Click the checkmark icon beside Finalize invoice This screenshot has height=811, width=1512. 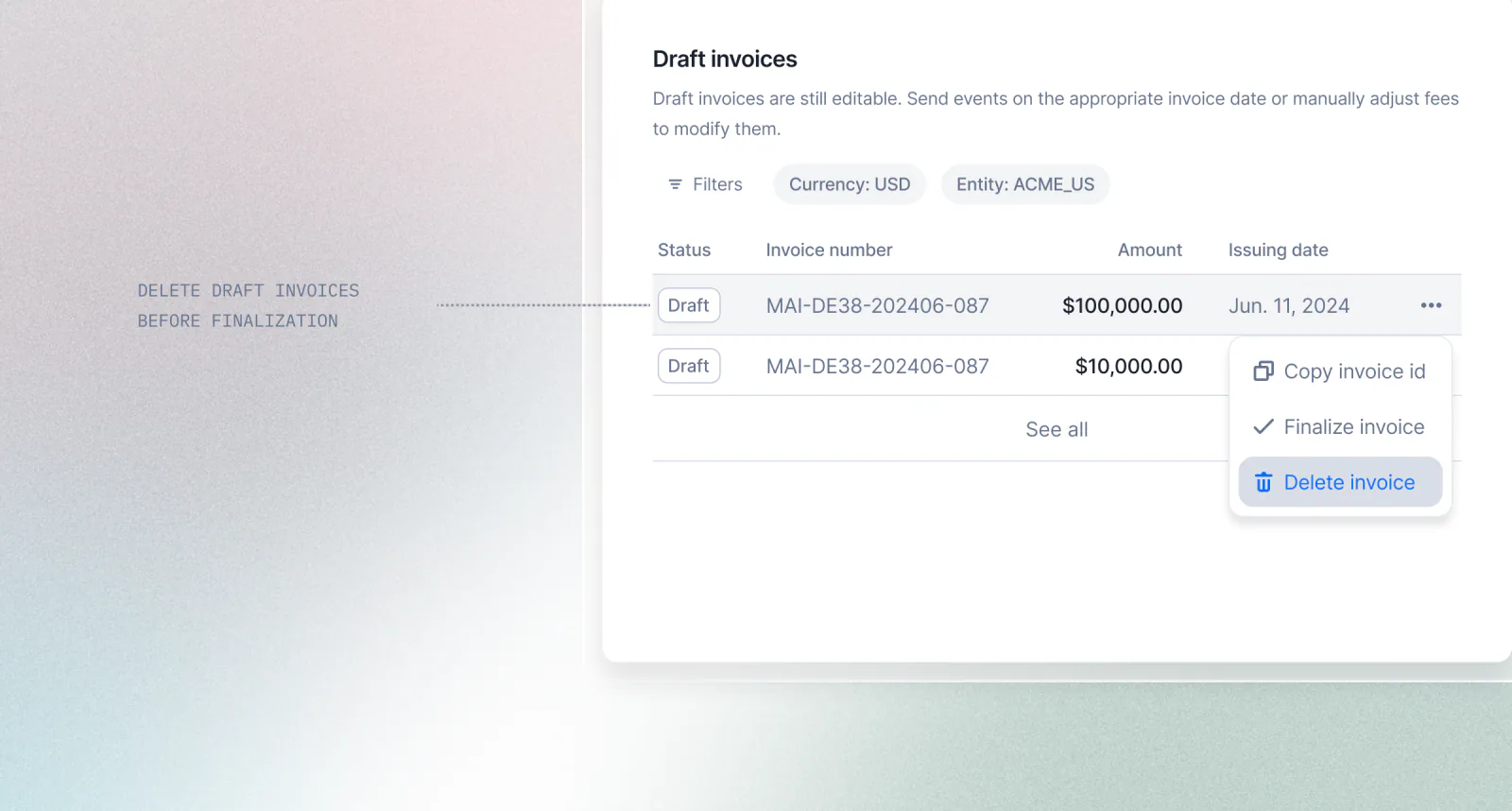click(1263, 426)
